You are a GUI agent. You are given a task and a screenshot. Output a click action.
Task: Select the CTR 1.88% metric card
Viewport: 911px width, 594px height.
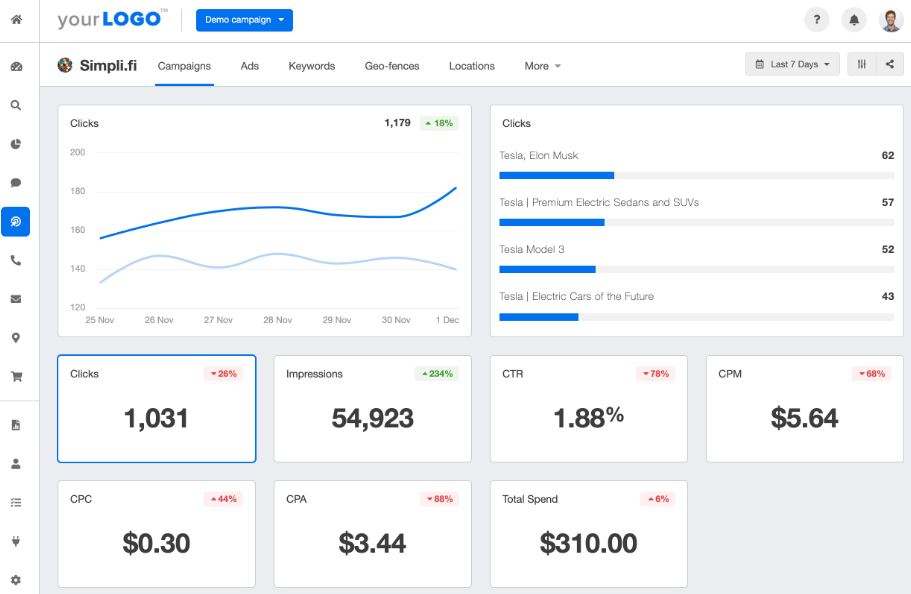589,409
